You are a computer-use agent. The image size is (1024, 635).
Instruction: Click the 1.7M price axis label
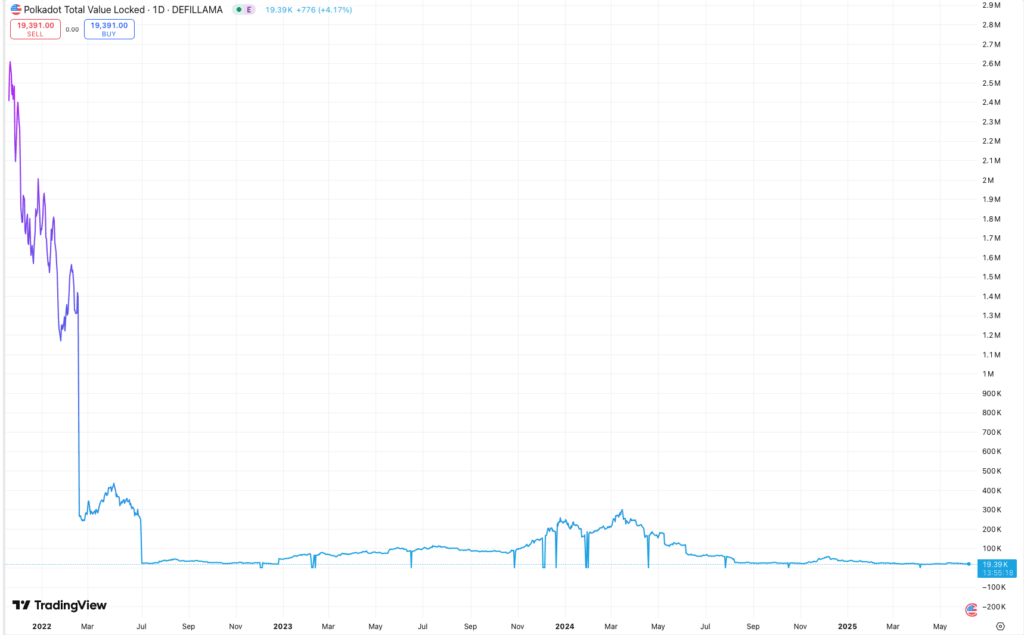coord(991,238)
